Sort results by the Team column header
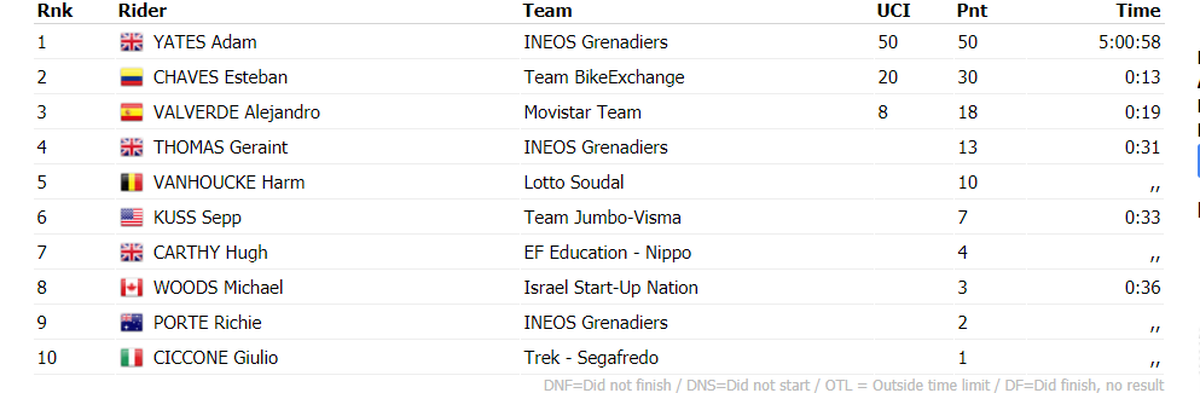The image size is (1200, 393). pos(548,11)
